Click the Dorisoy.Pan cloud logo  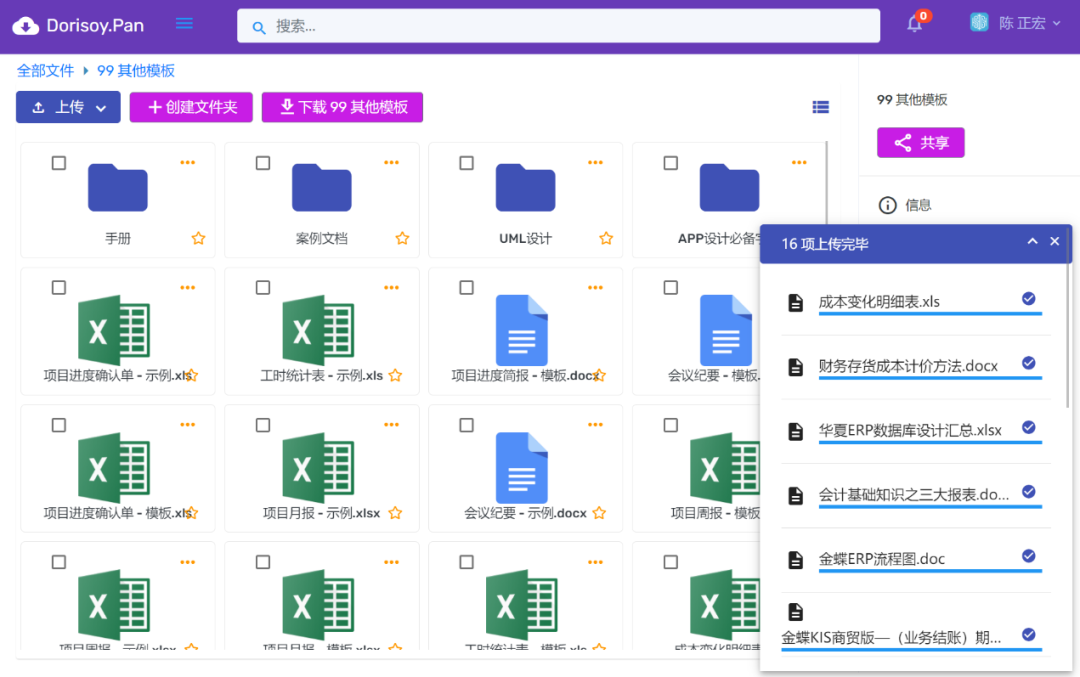click(x=25, y=25)
